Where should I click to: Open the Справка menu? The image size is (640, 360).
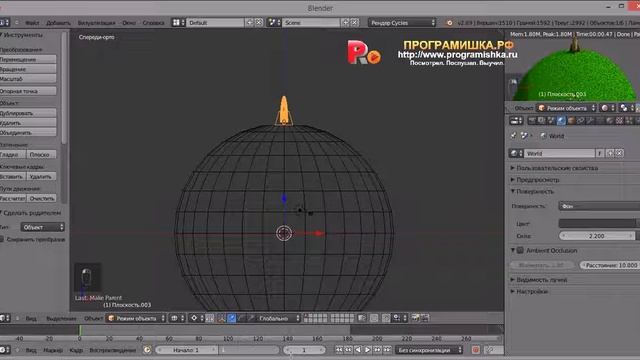coord(153,23)
